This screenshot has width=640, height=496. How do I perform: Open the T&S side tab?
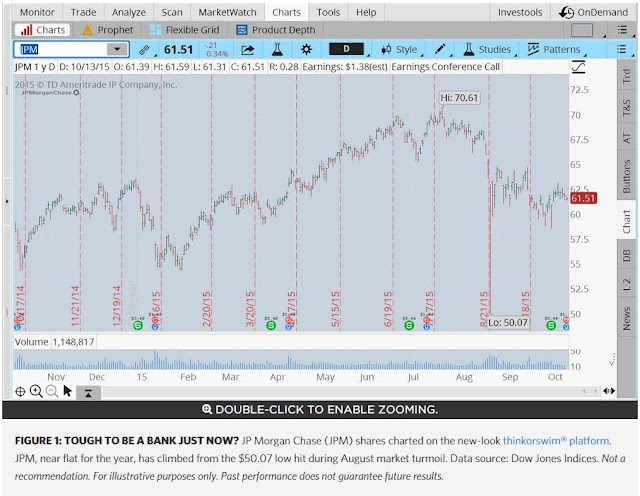pyautogui.click(x=626, y=107)
